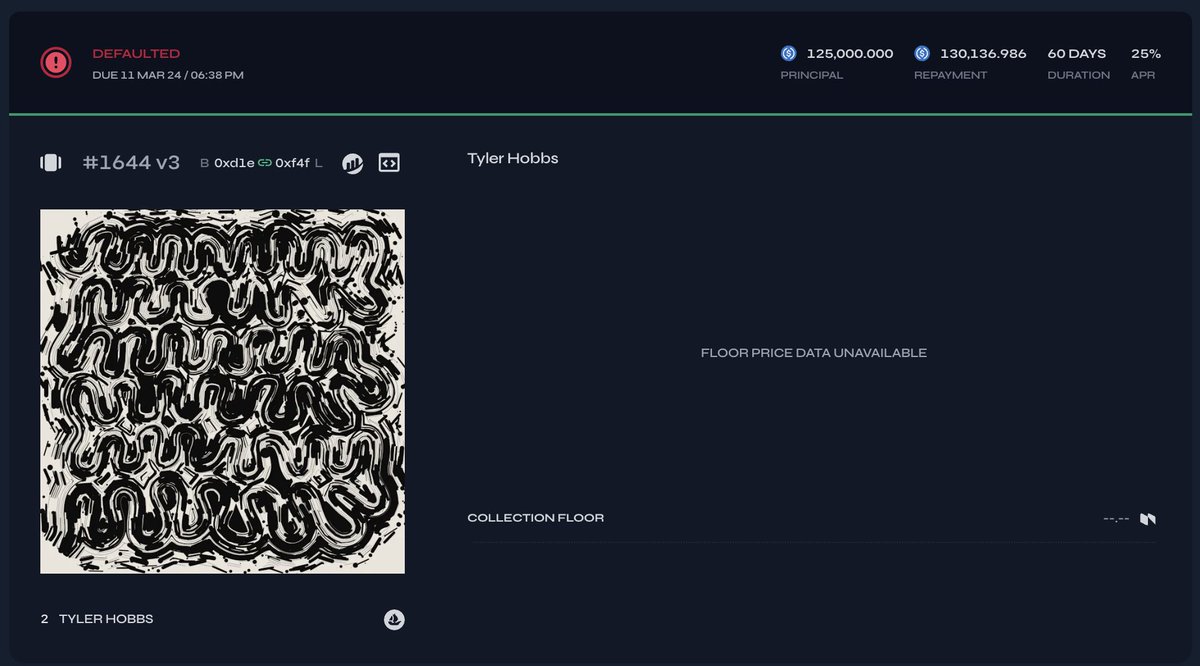Click the FLOOR PRICE DATA UNAVAILABLE message
Viewport: 1200px width, 666px height.
point(814,353)
